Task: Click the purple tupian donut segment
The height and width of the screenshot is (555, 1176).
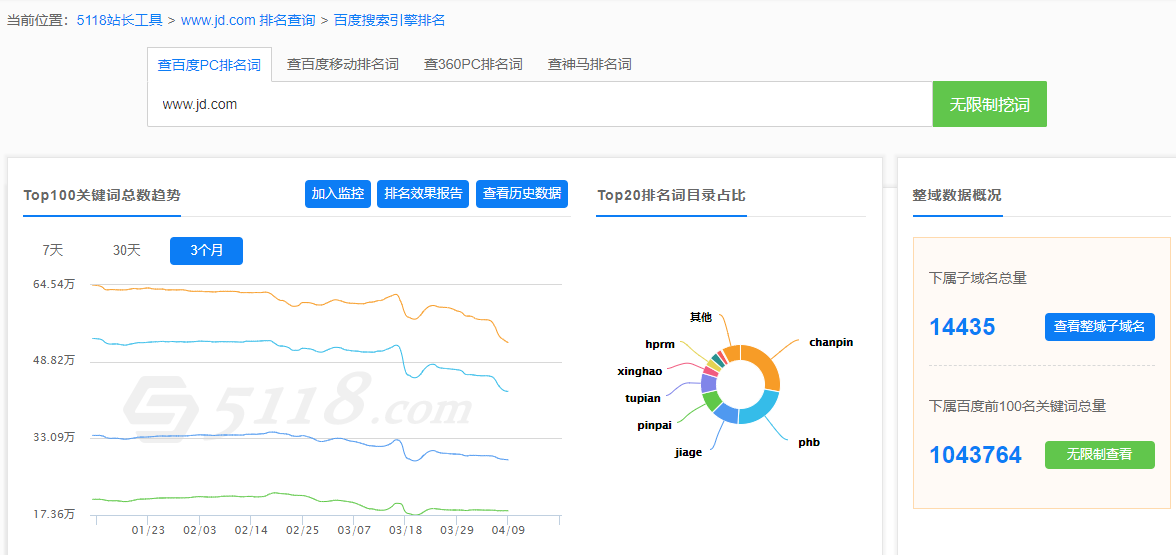Action: tap(708, 383)
